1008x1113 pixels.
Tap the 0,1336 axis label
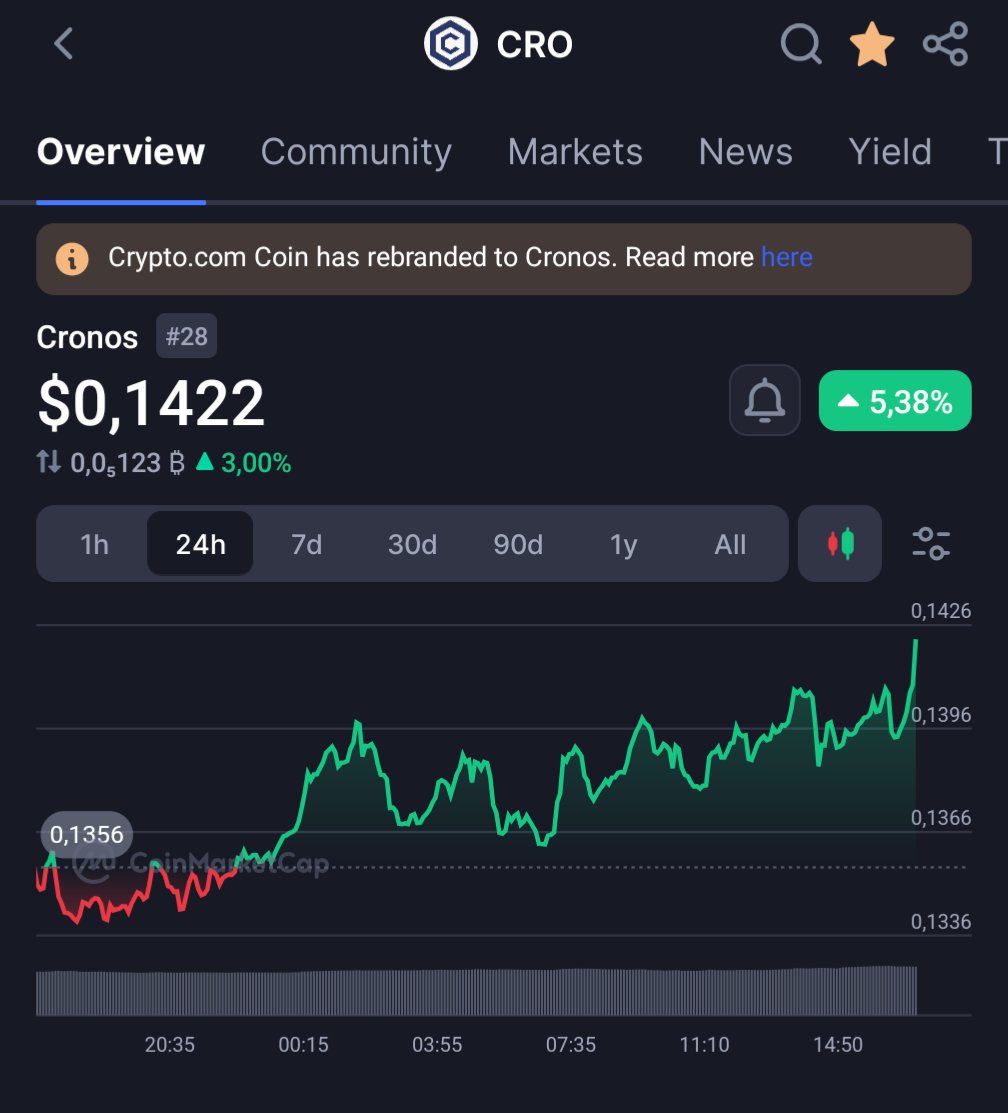[x=941, y=922]
